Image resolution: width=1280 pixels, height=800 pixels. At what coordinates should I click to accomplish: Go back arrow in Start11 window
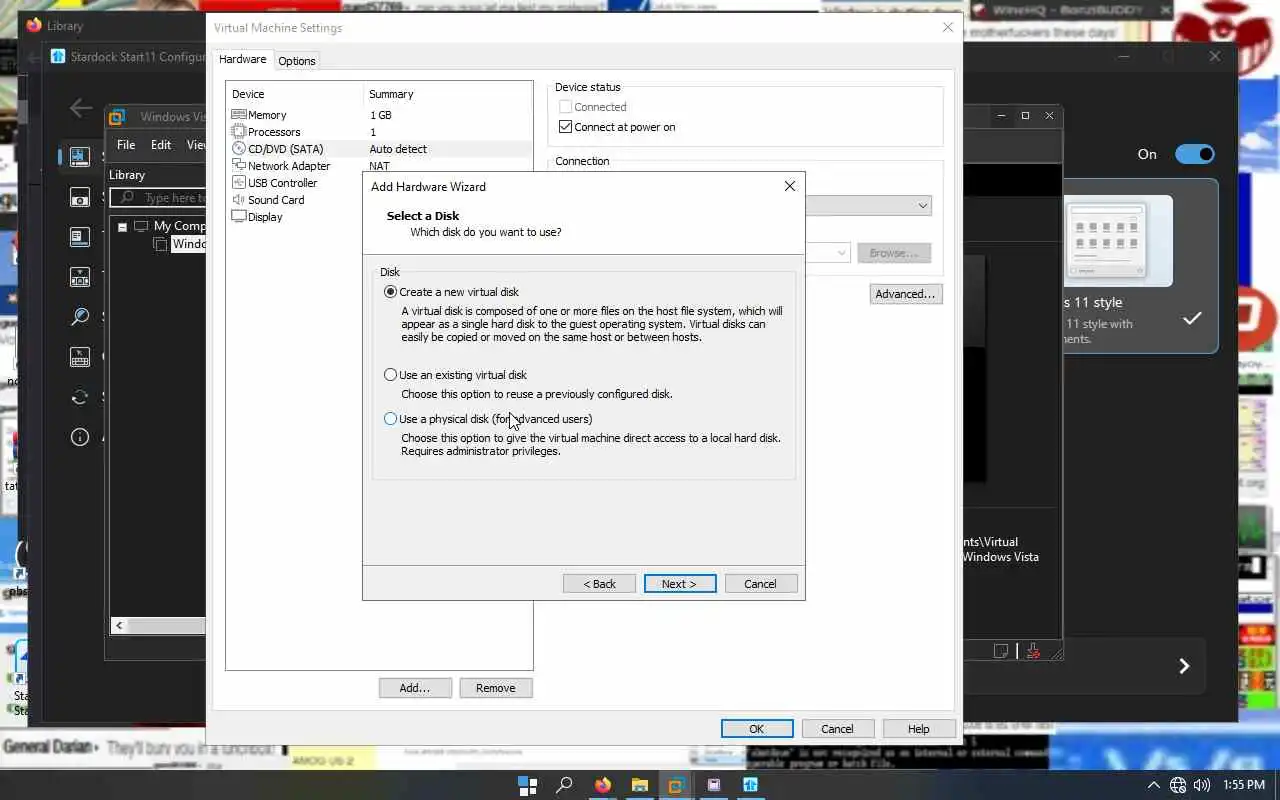click(x=80, y=108)
